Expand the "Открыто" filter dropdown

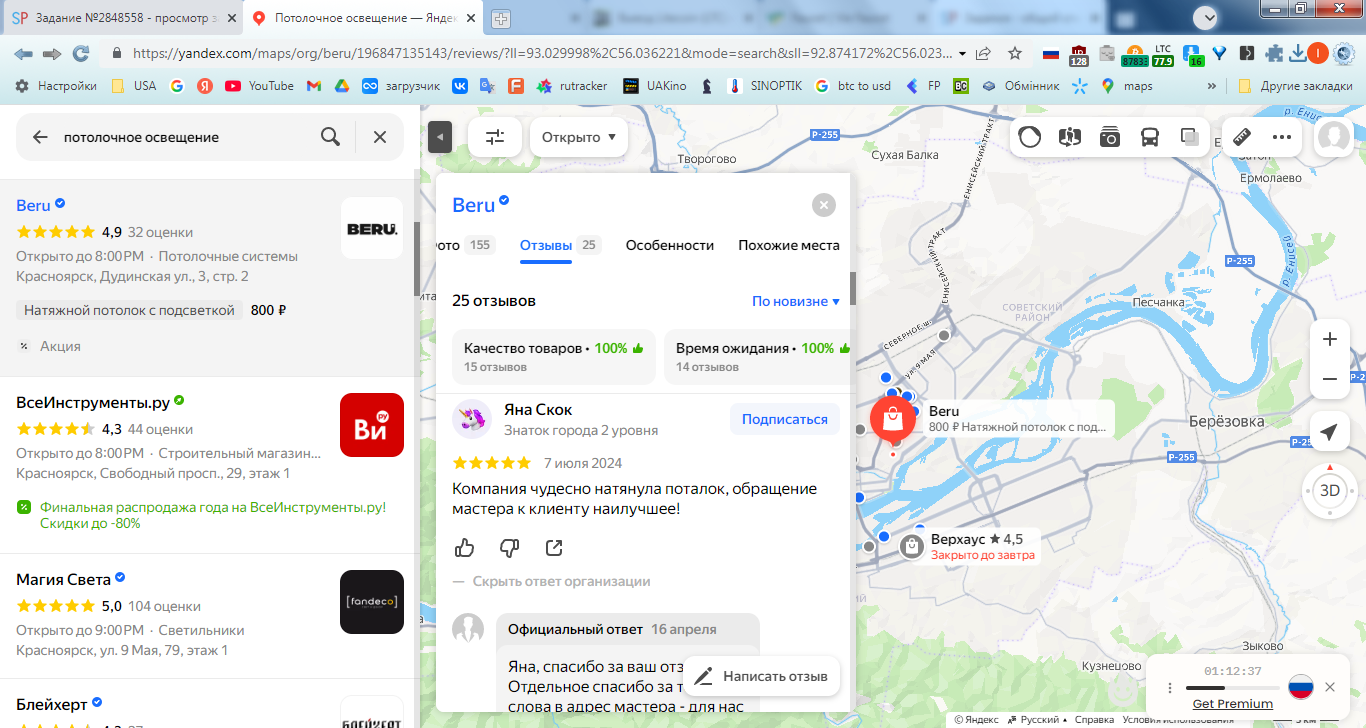(578, 137)
